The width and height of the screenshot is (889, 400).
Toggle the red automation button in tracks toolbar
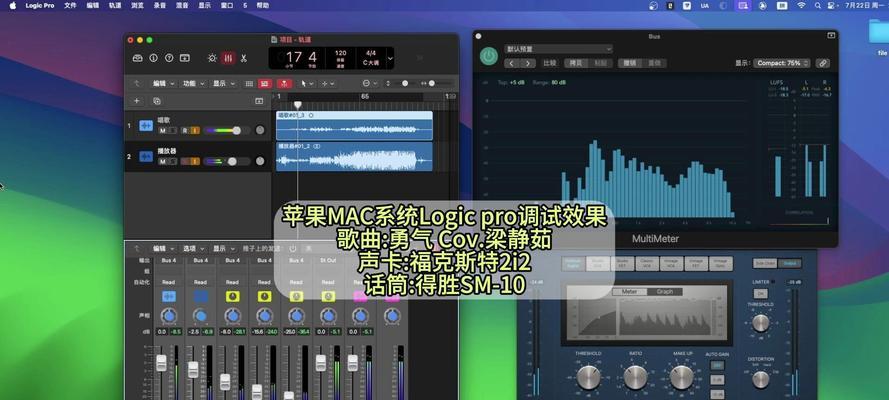(x=265, y=83)
